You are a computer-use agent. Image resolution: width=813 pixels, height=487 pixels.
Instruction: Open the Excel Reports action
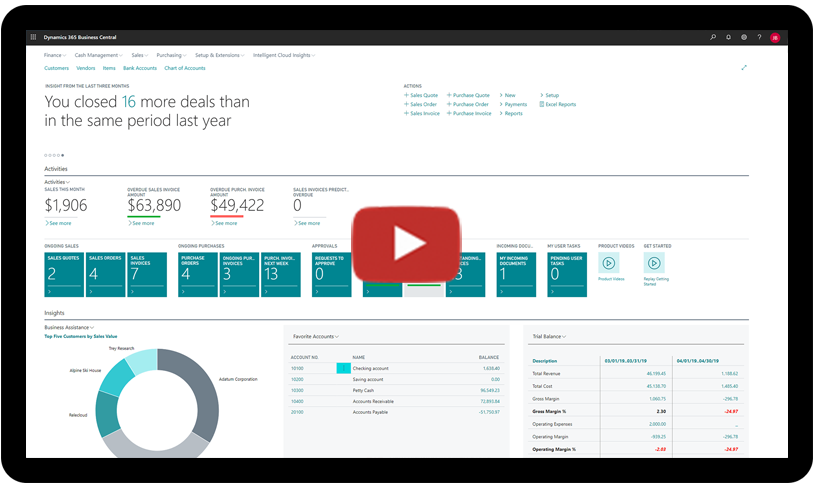559,104
